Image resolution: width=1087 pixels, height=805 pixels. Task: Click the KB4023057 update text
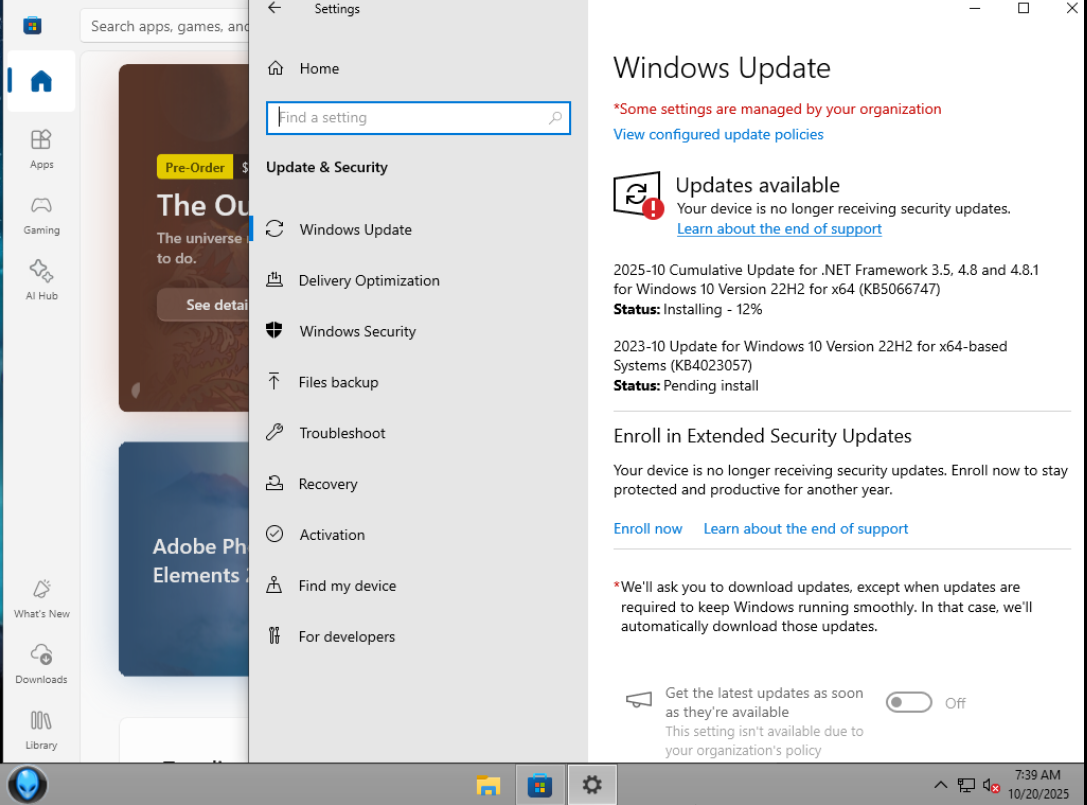(x=810, y=356)
